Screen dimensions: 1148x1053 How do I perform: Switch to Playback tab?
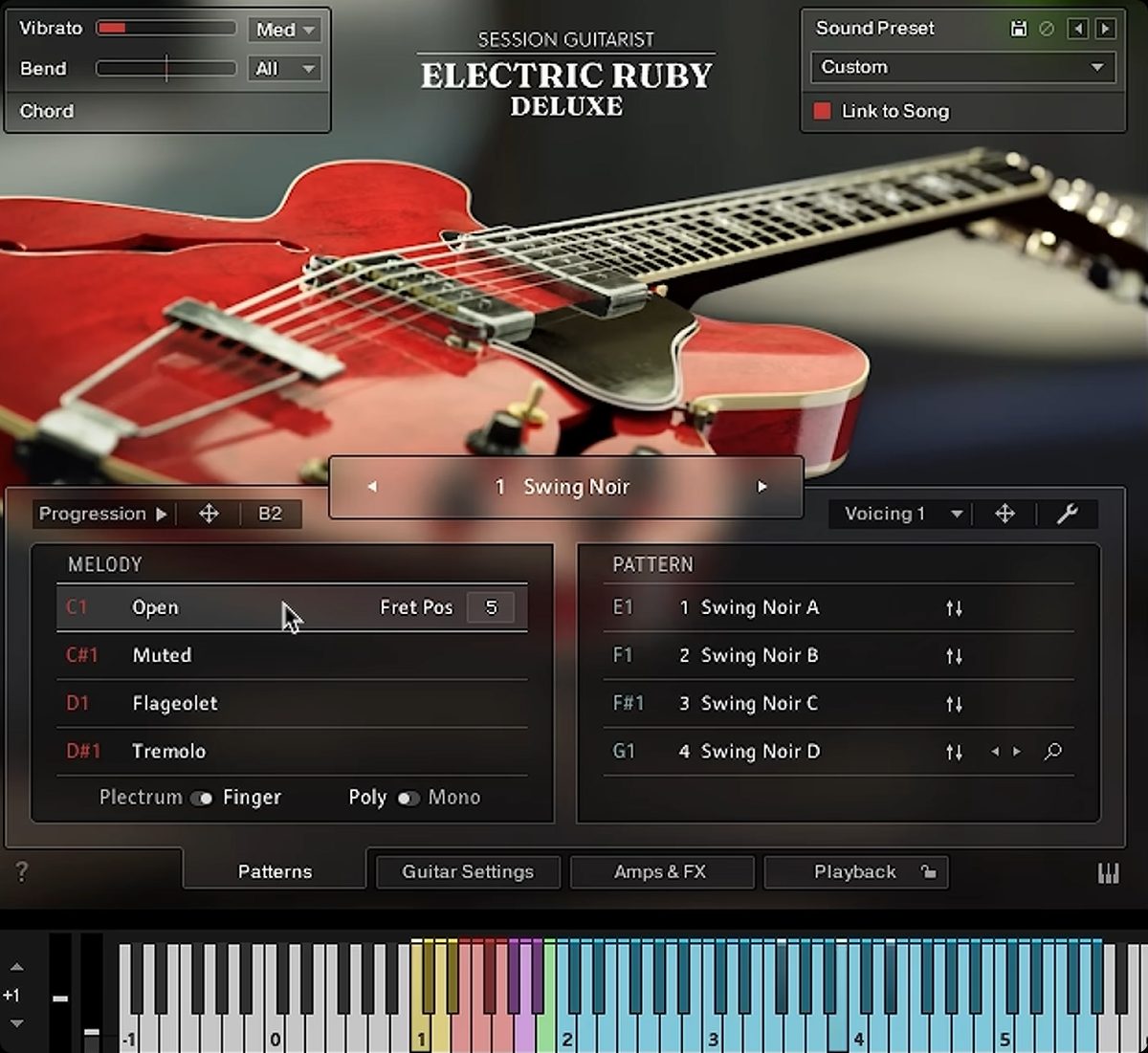point(855,871)
